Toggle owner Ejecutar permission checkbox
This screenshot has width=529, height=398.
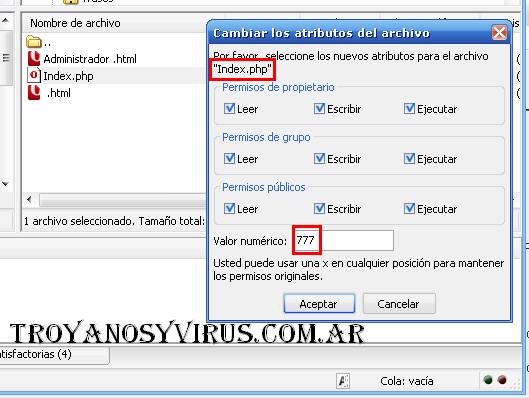409,109
